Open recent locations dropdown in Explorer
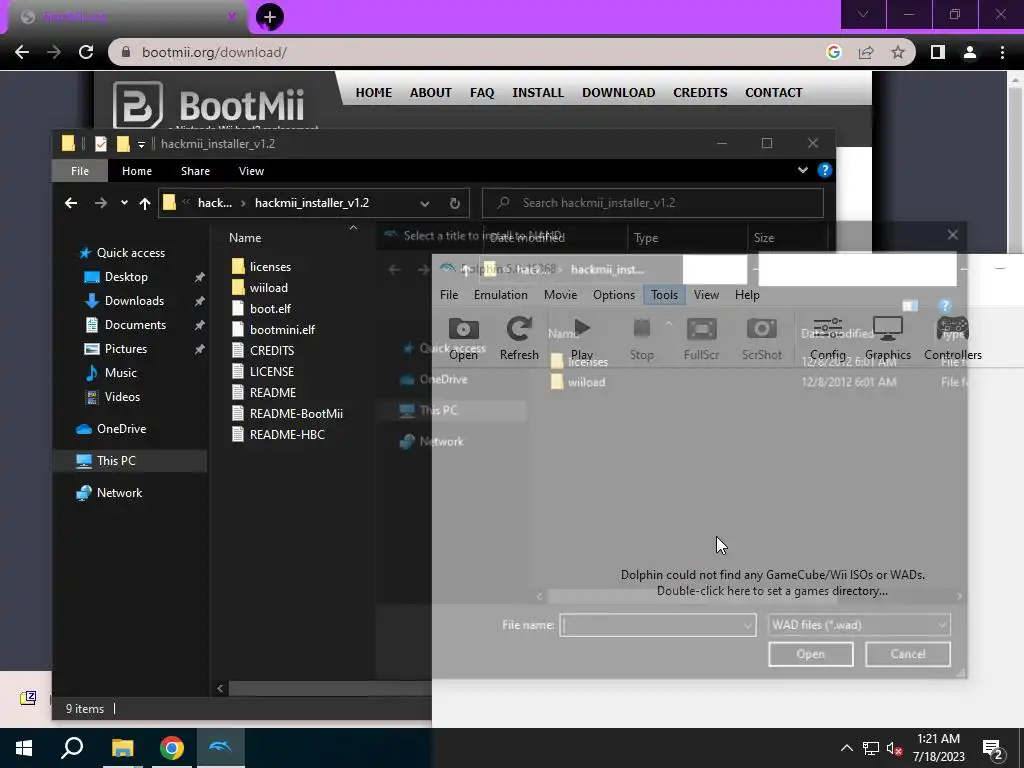 [x=124, y=203]
